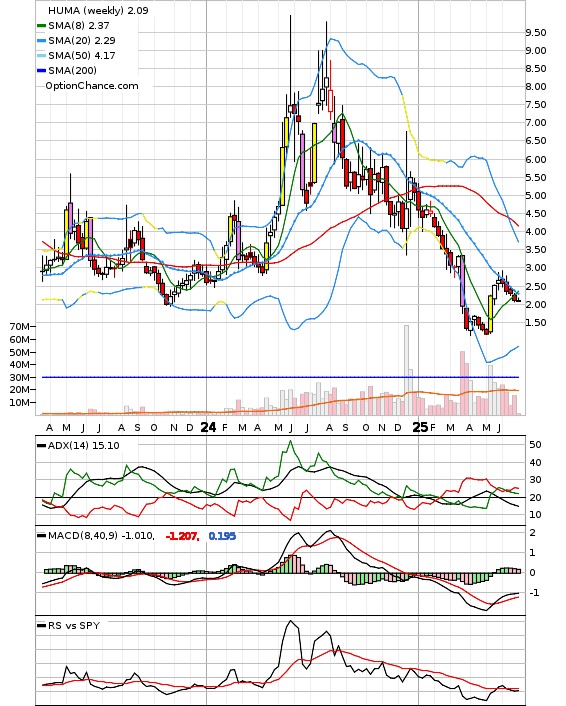Screen dimensions: 566x706
Task: Click the ADX(14) indicator label
Action: 71,446
